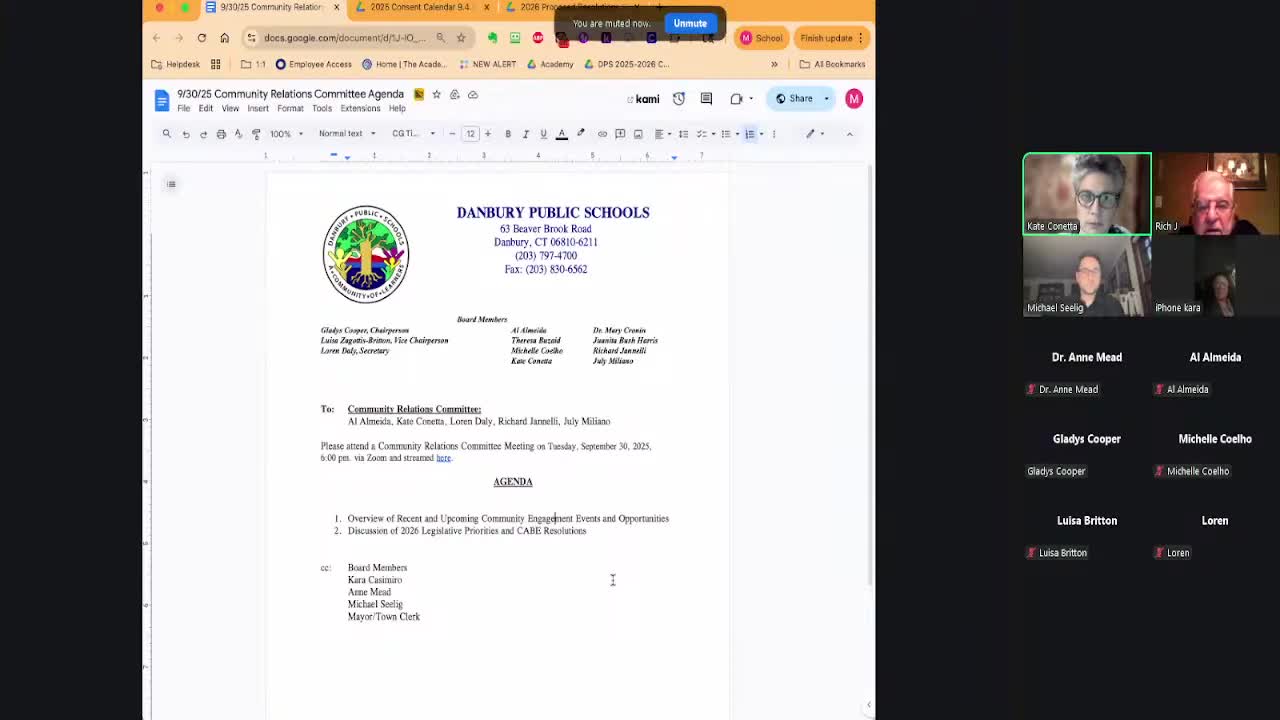The height and width of the screenshot is (720, 1280).
Task: Expand the Share button dropdown arrow
Action: (x=827, y=98)
